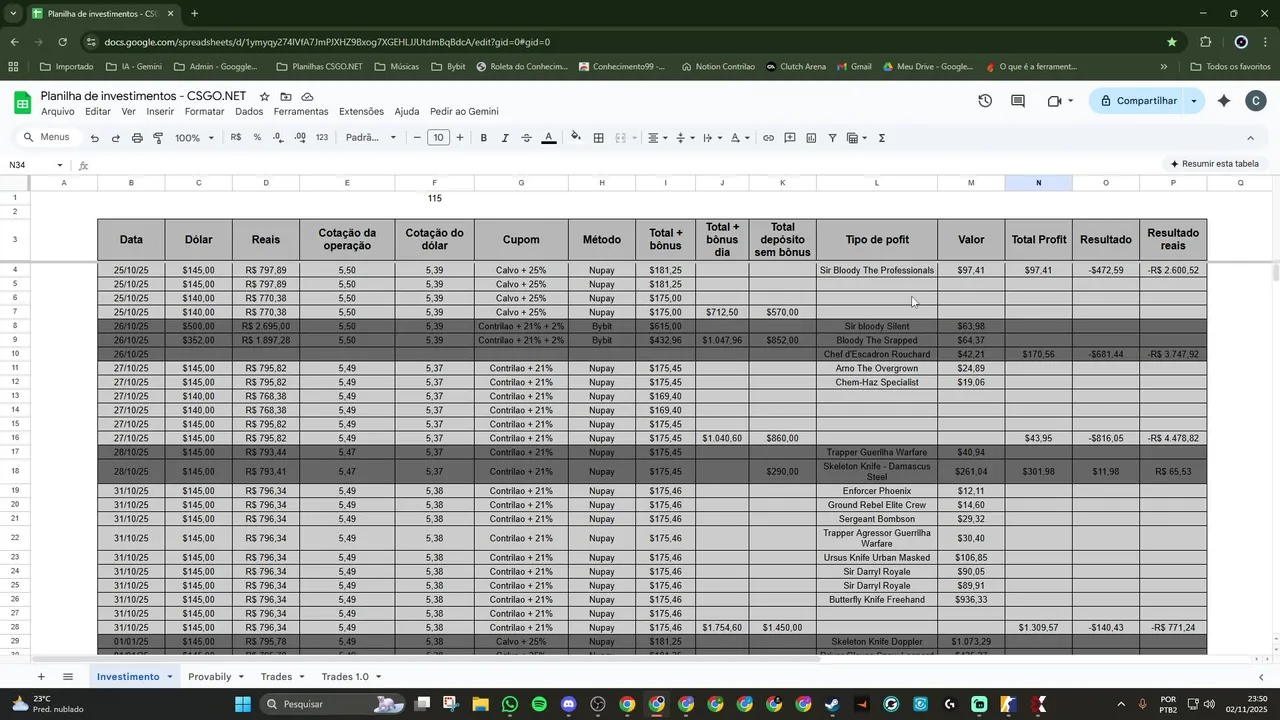Format cell as percent
The image size is (1280, 720).
[258, 138]
